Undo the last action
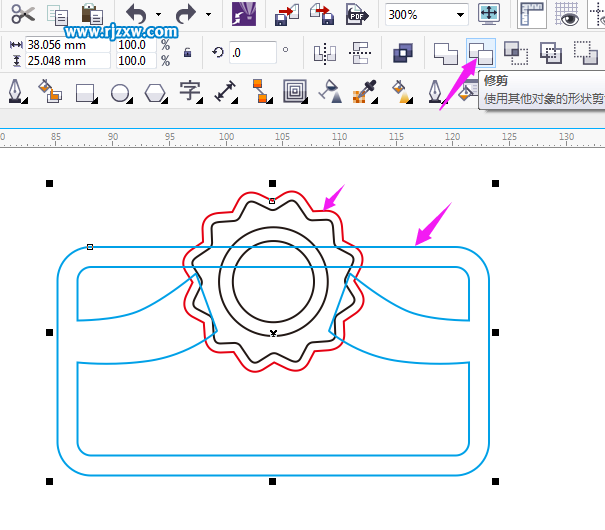The image size is (605, 530). click(137, 14)
